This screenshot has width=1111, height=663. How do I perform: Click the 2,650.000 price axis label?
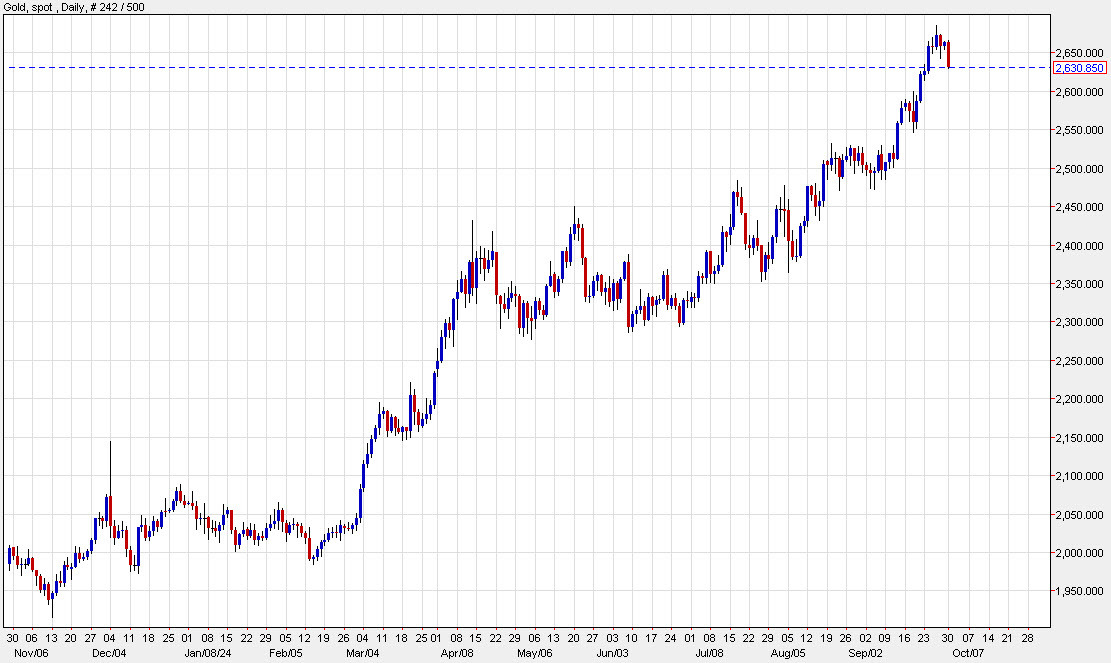pyautogui.click(x=1079, y=53)
